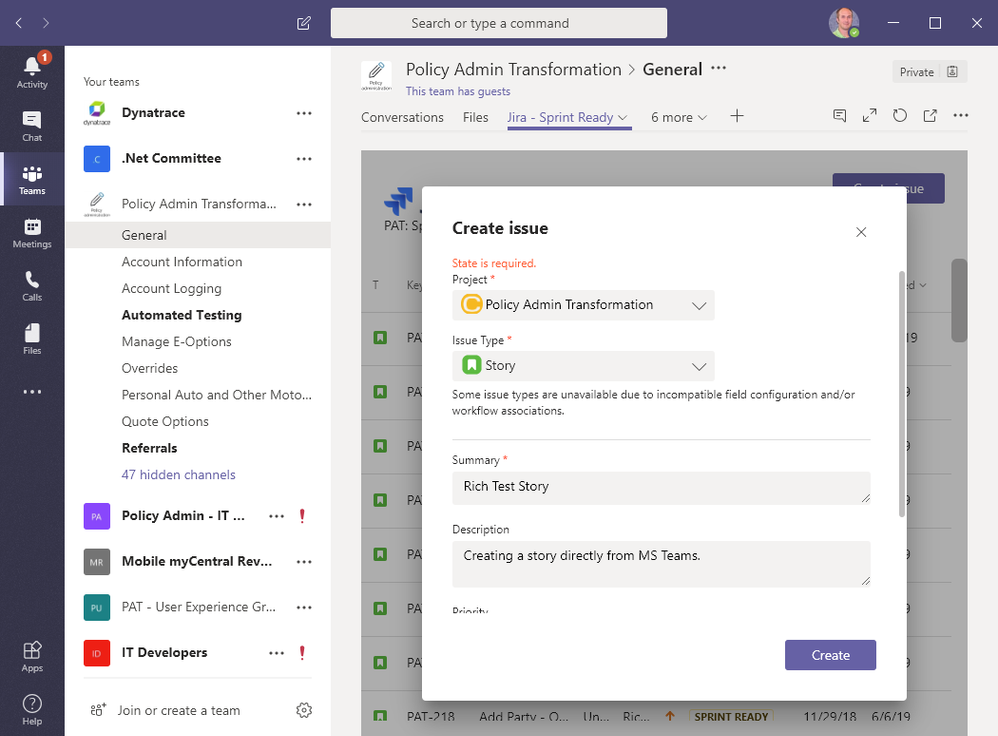Image resolution: width=998 pixels, height=736 pixels.
Task: Click the Create button
Action: point(830,655)
